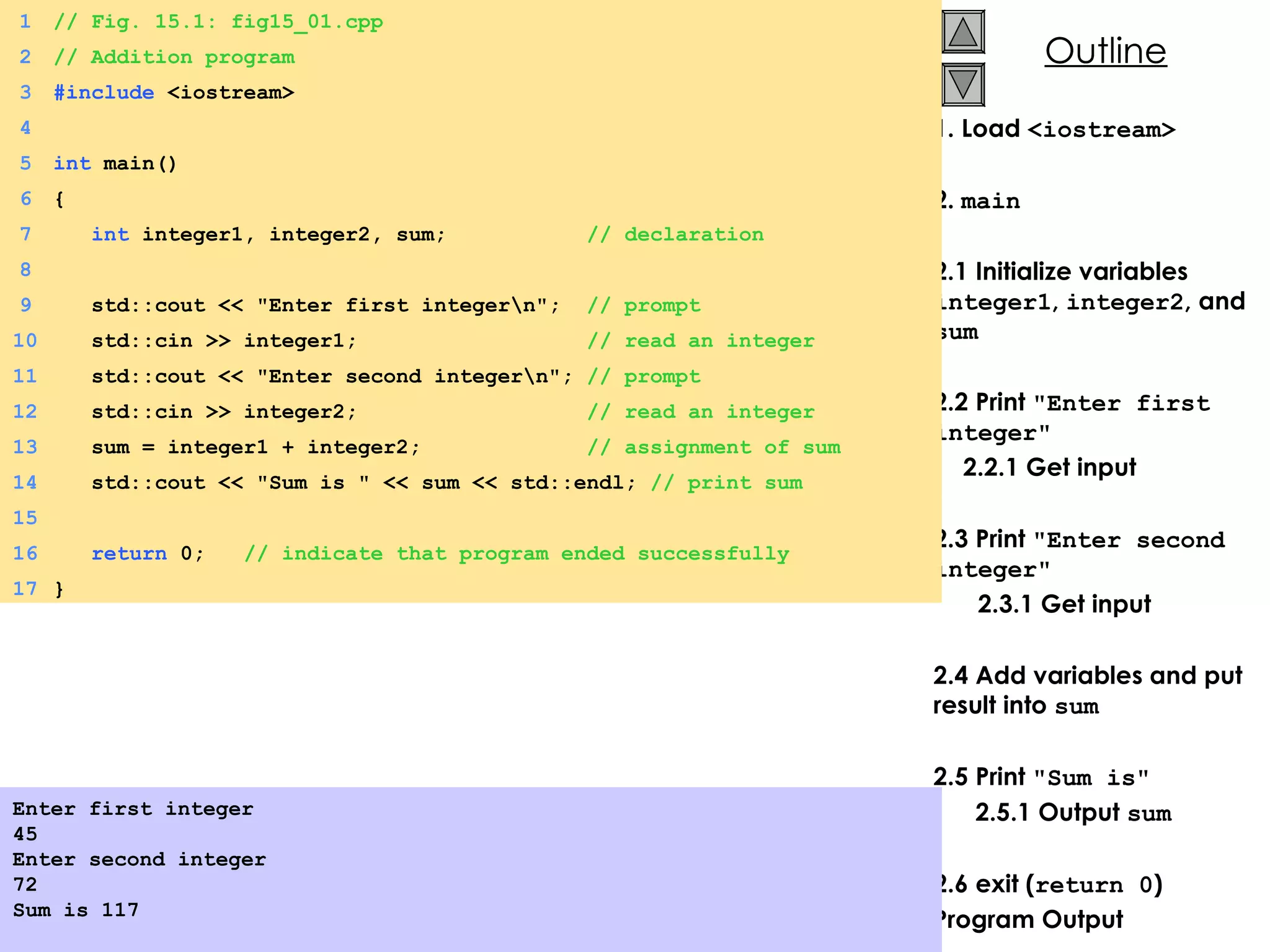1270x952 pixels.
Task: Select outline item 2.4 Add variables
Action: pos(1088,690)
